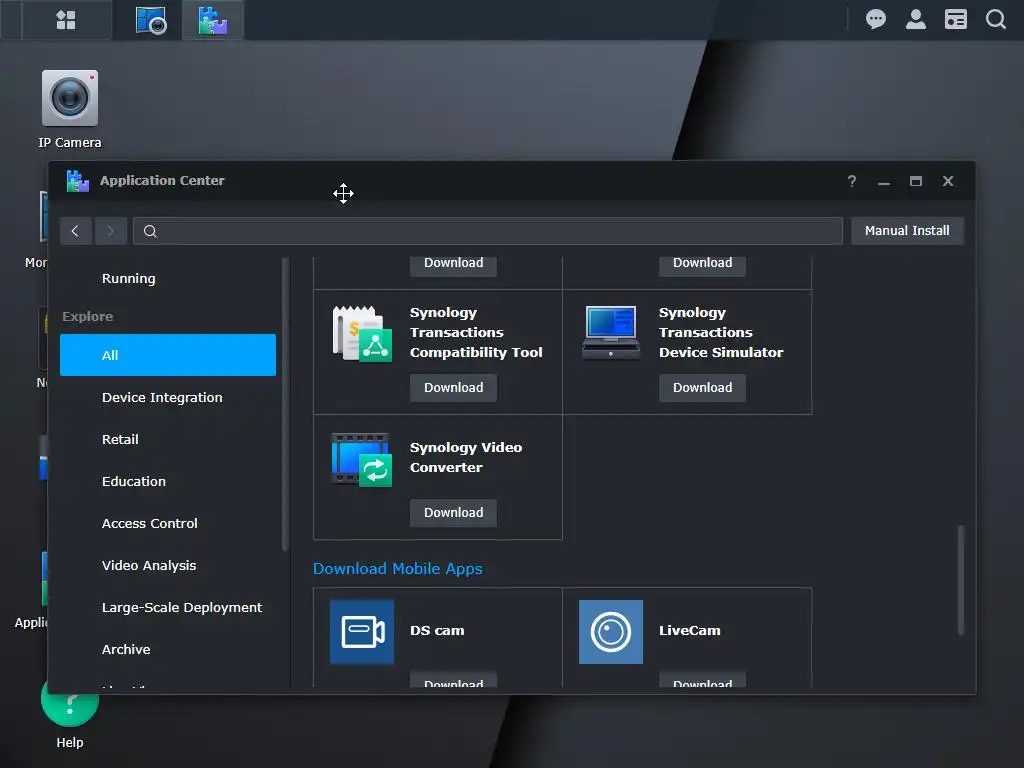Click the Manual Install button
The height and width of the screenshot is (768, 1024).
click(907, 231)
